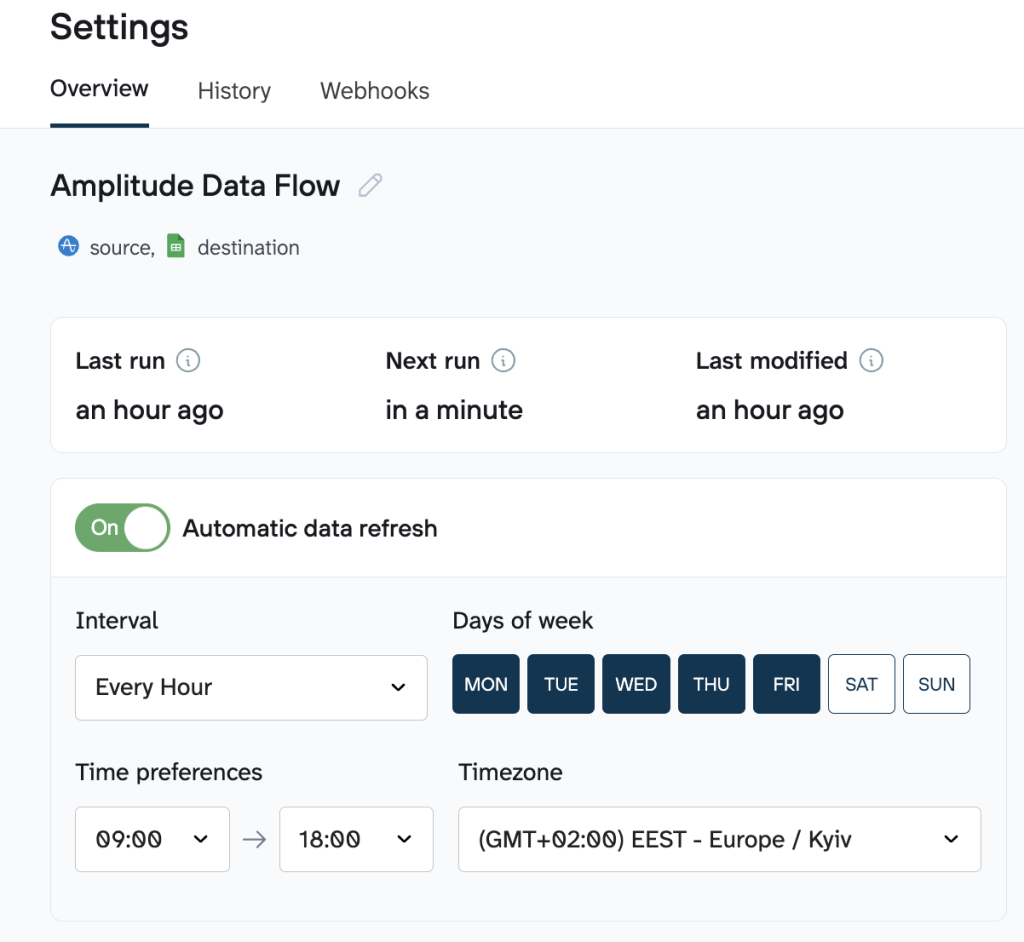Click the pencil icon to rename flow
The width and height of the screenshot is (1024, 942).
click(x=371, y=185)
